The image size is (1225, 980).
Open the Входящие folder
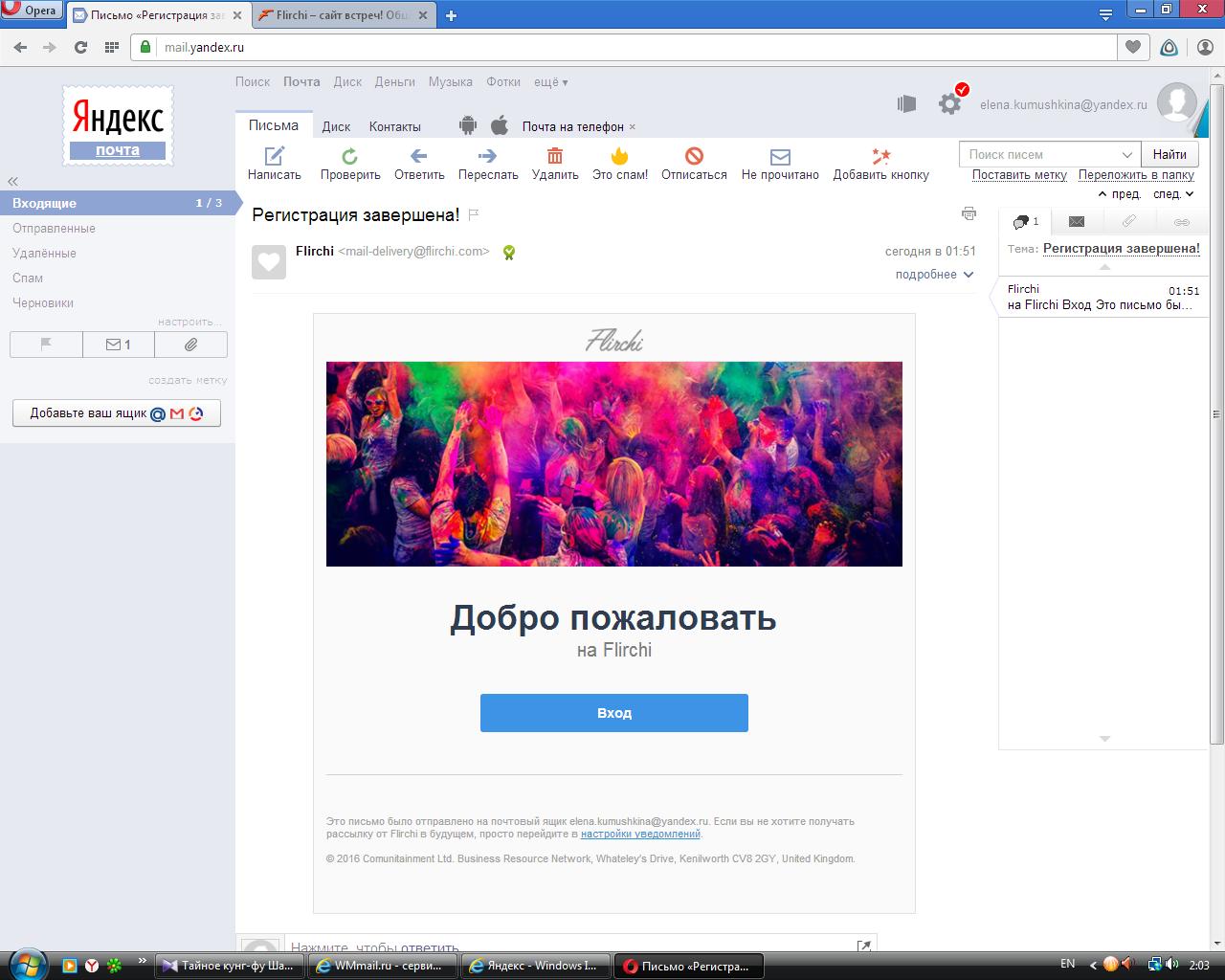pyautogui.click(x=117, y=203)
